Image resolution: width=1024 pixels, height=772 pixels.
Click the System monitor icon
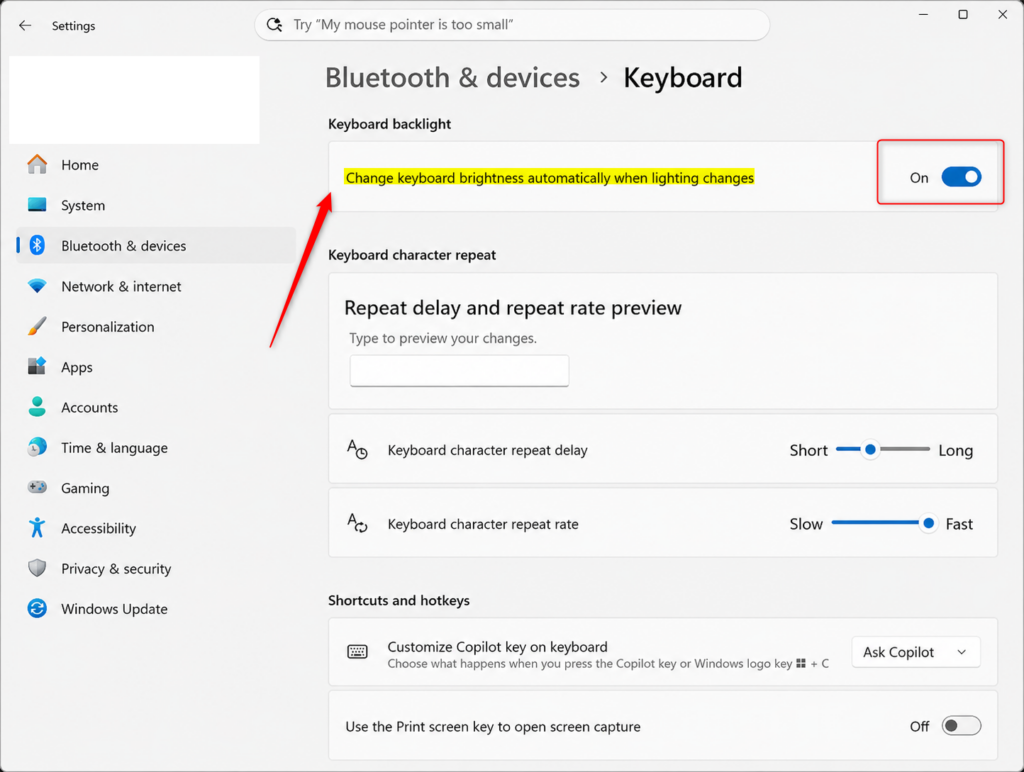(x=37, y=205)
